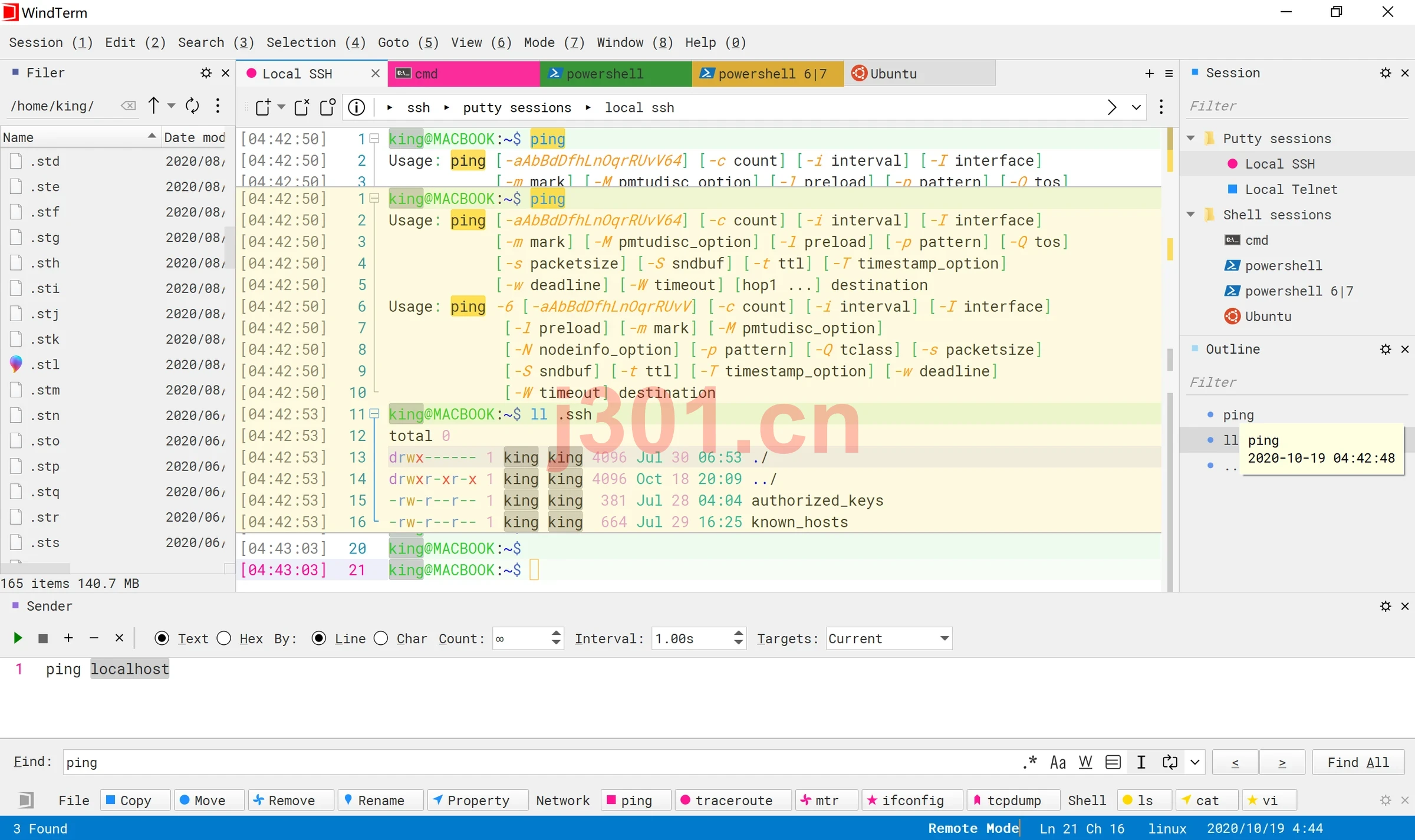Collapse the Putty sessions tree

(1191, 138)
